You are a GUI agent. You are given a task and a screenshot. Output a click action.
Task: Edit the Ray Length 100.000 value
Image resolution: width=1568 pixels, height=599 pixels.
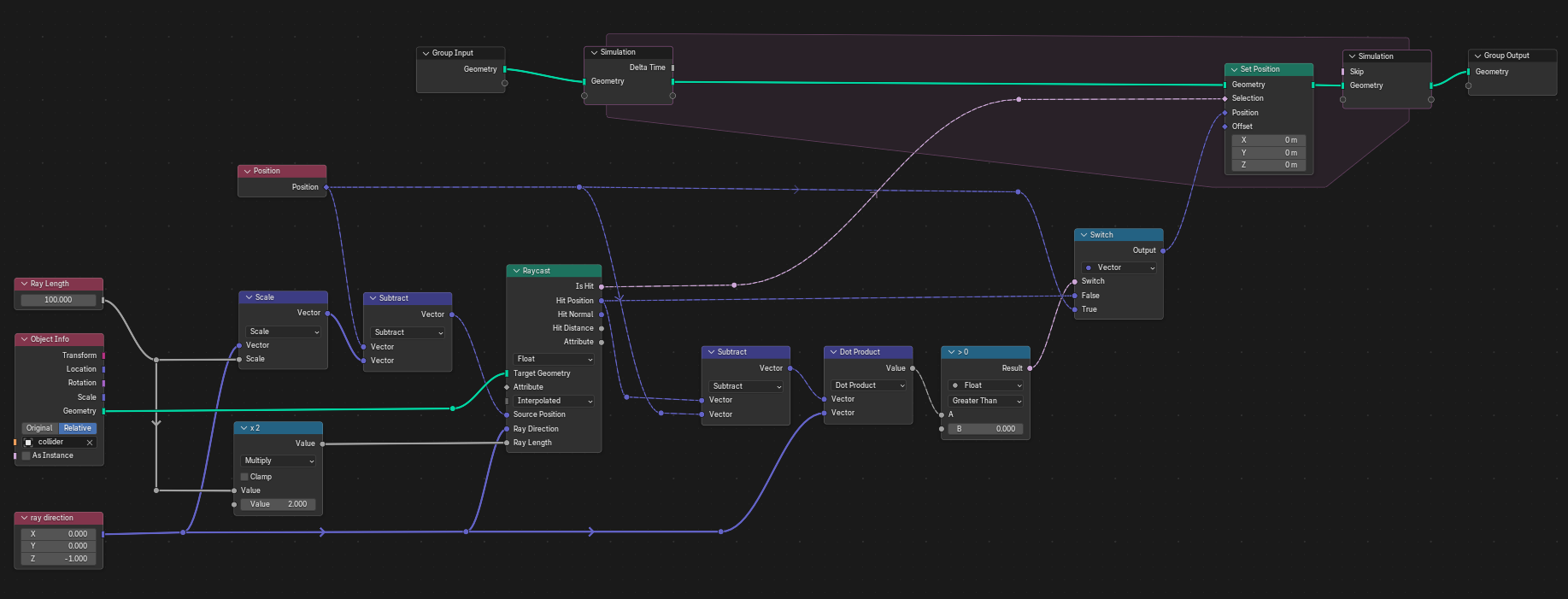[58, 300]
